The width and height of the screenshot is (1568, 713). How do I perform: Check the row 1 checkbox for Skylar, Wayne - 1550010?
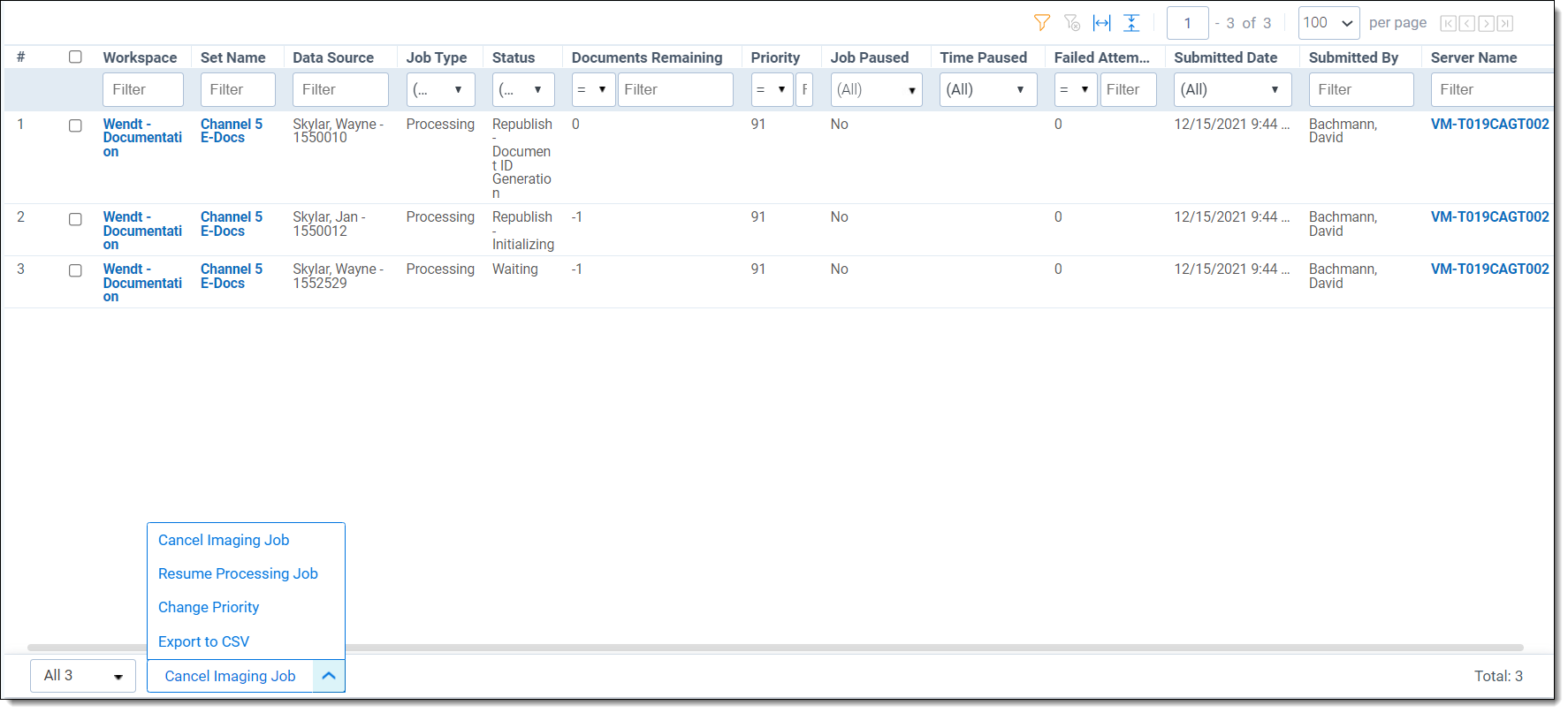pyautogui.click(x=75, y=125)
